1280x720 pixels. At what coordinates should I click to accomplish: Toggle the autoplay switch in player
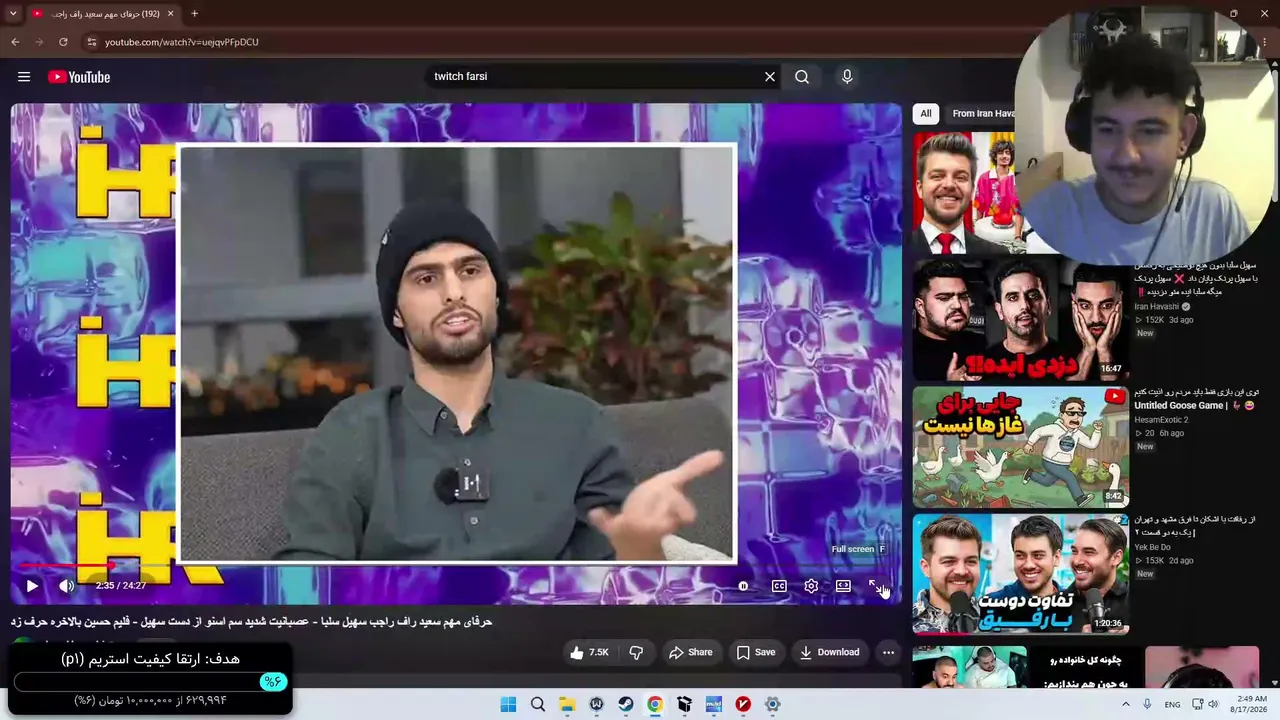[743, 586]
